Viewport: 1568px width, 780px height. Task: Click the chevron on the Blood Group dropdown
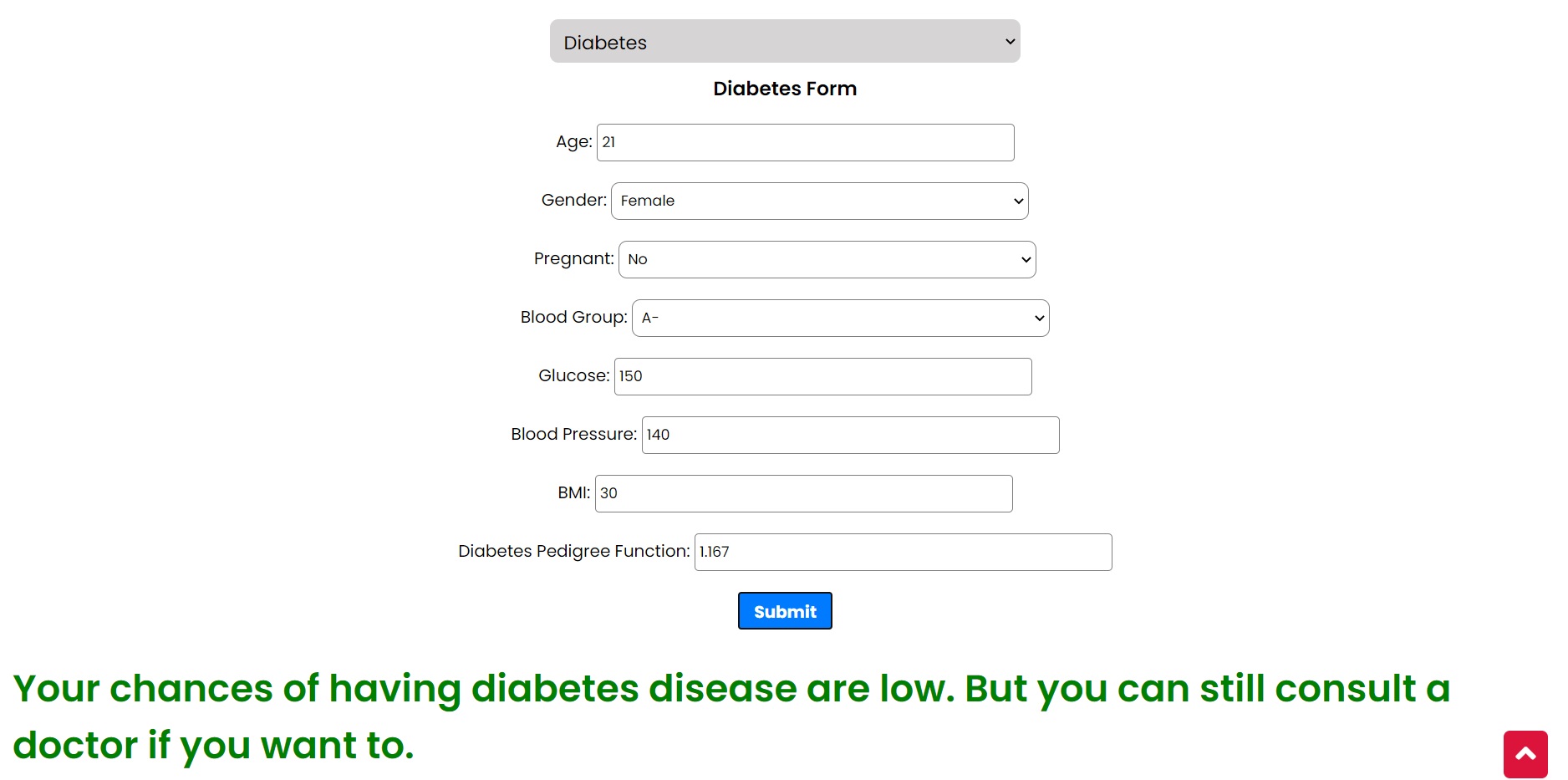[x=1037, y=318]
